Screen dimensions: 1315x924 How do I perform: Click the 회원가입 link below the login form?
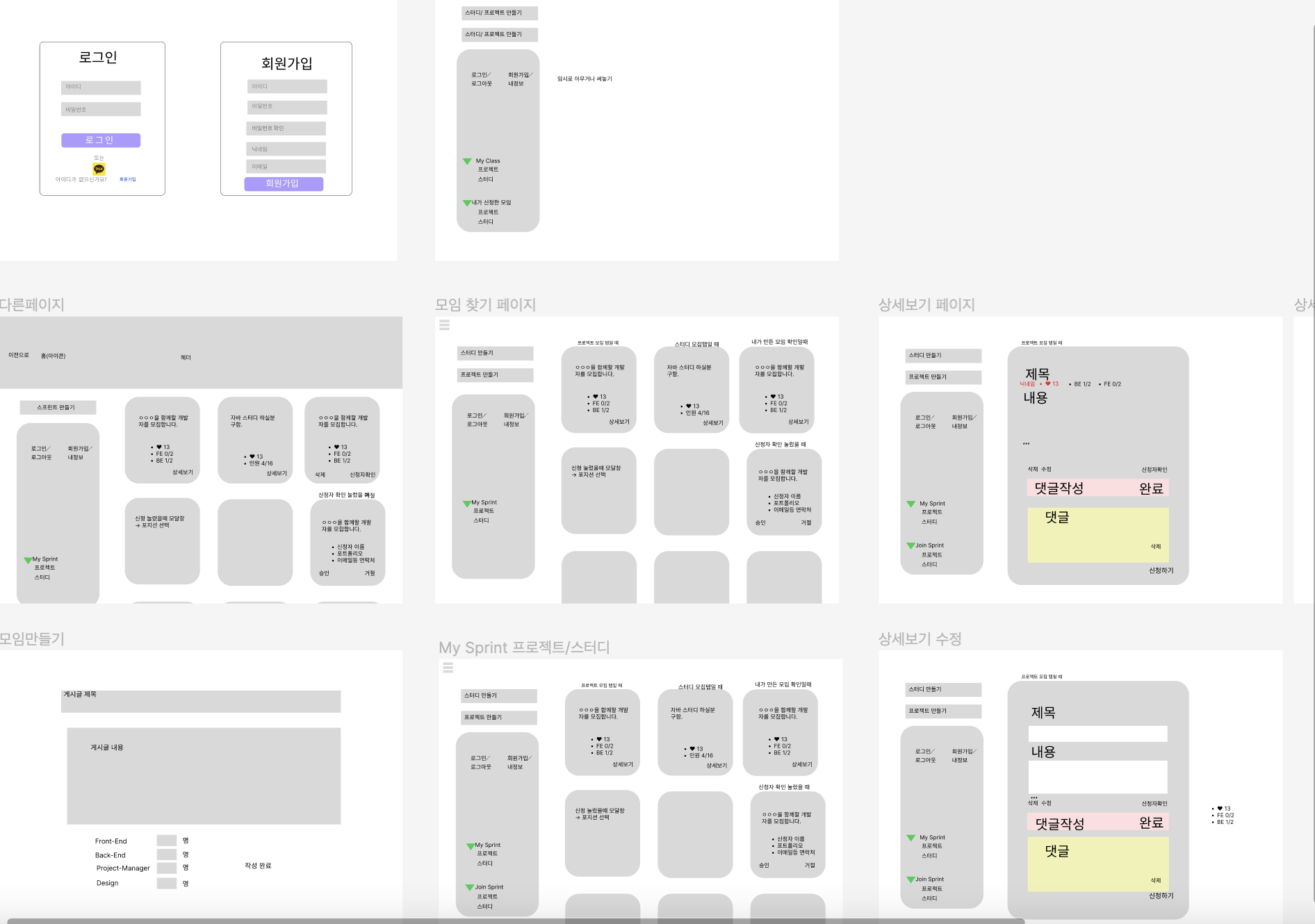(x=127, y=179)
